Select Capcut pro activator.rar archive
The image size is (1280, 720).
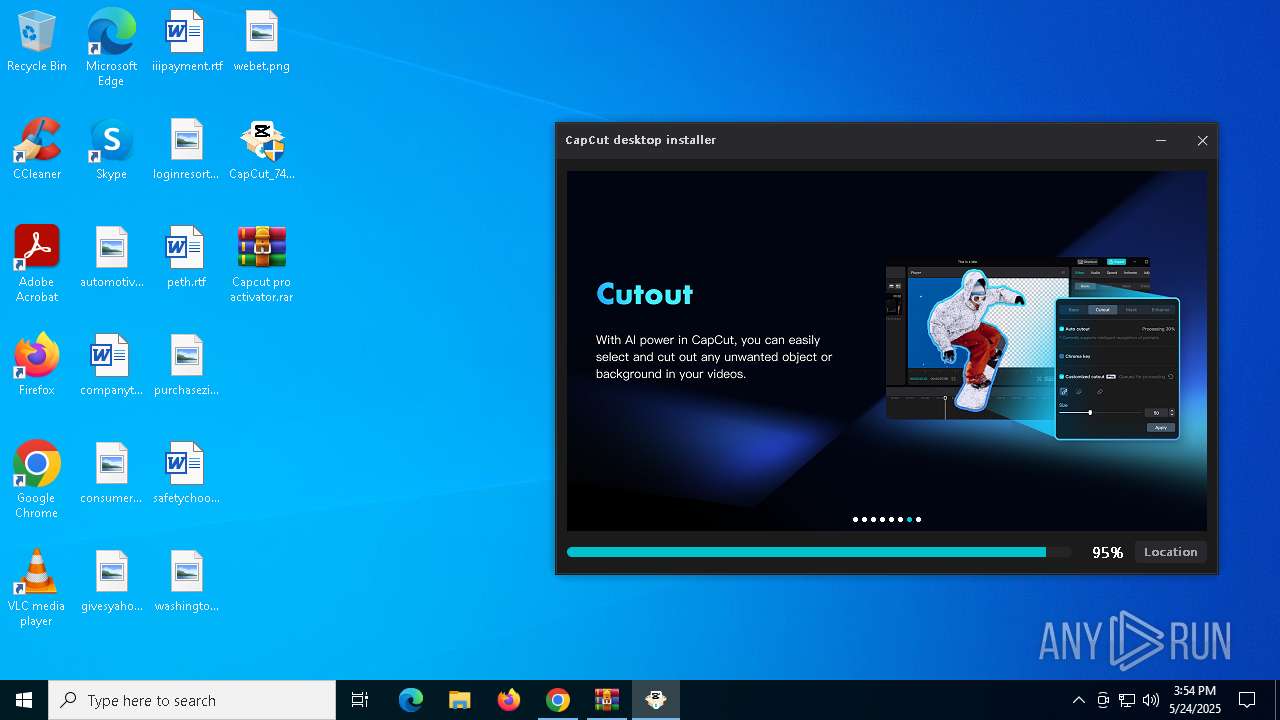pos(261,264)
